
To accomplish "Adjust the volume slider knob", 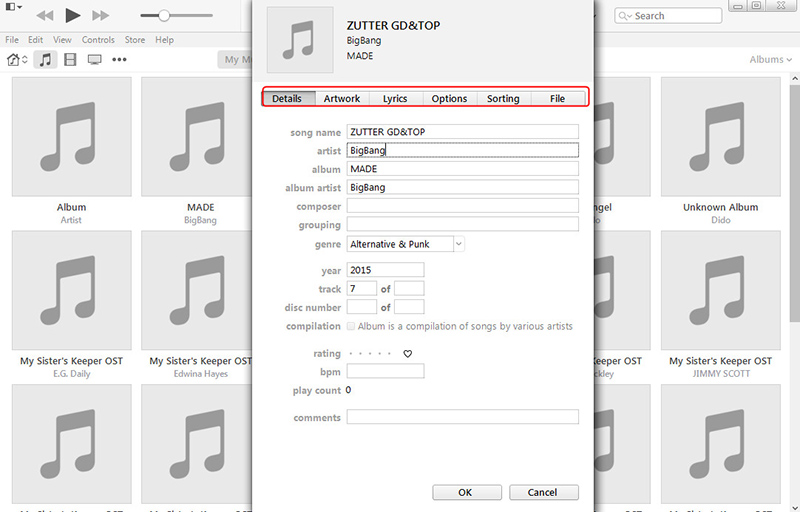I will point(164,15).
